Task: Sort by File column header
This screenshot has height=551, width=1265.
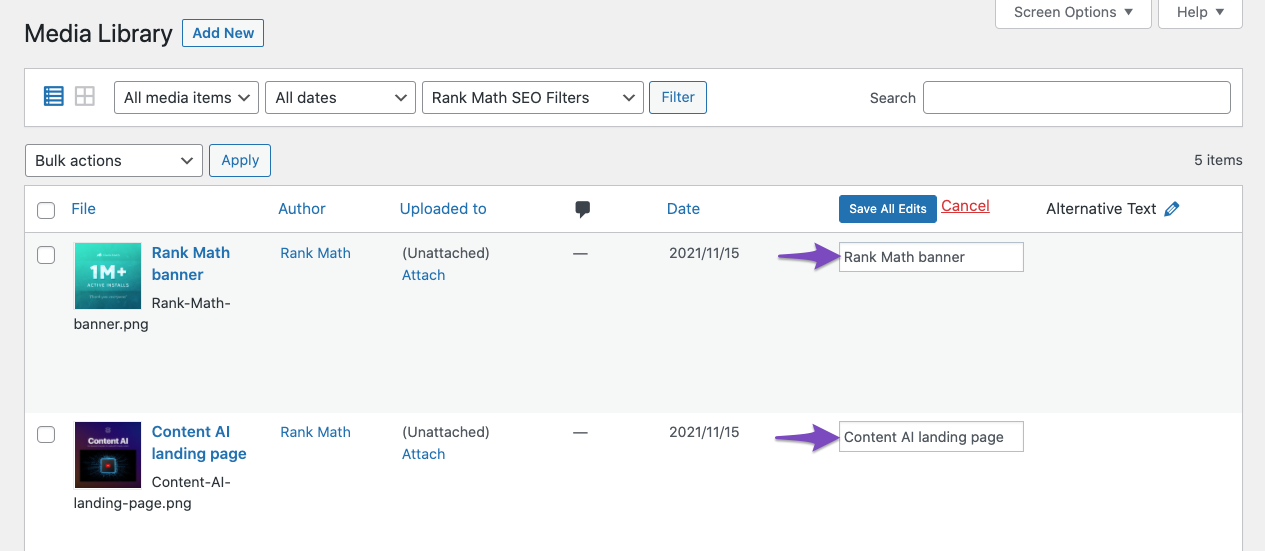Action: (83, 209)
